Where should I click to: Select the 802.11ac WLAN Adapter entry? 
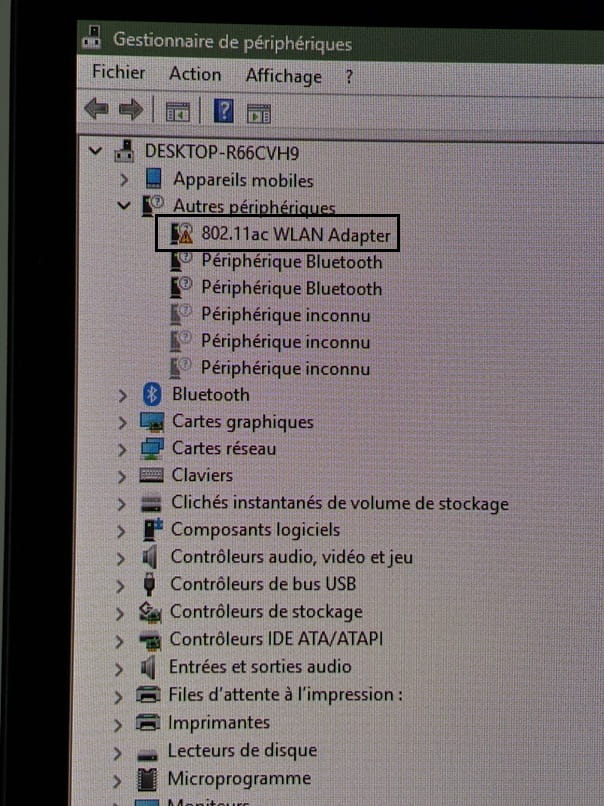click(x=296, y=234)
